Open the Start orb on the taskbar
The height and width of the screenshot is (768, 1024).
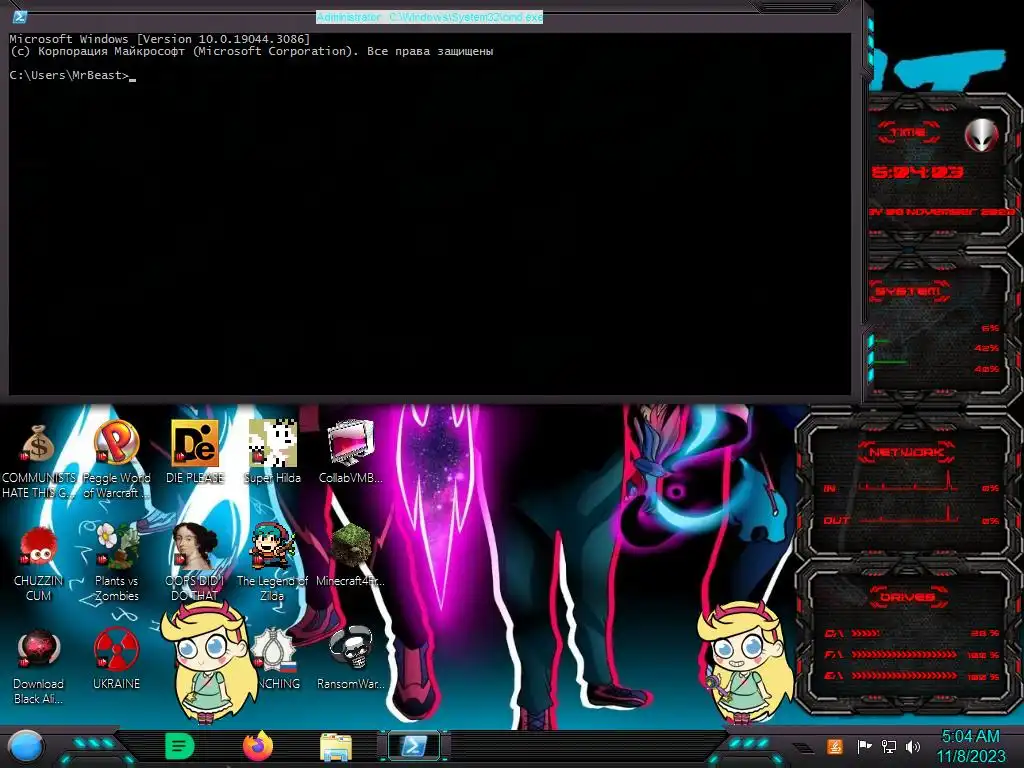coord(26,746)
